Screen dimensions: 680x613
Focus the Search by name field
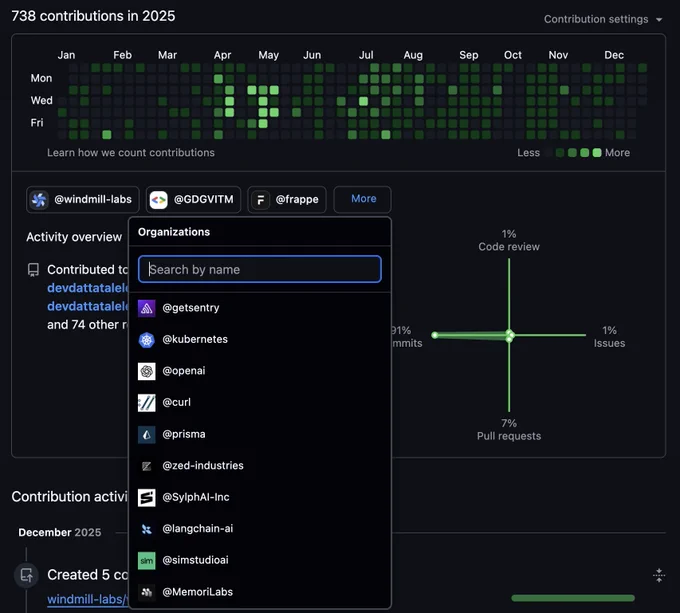[x=260, y=269]
